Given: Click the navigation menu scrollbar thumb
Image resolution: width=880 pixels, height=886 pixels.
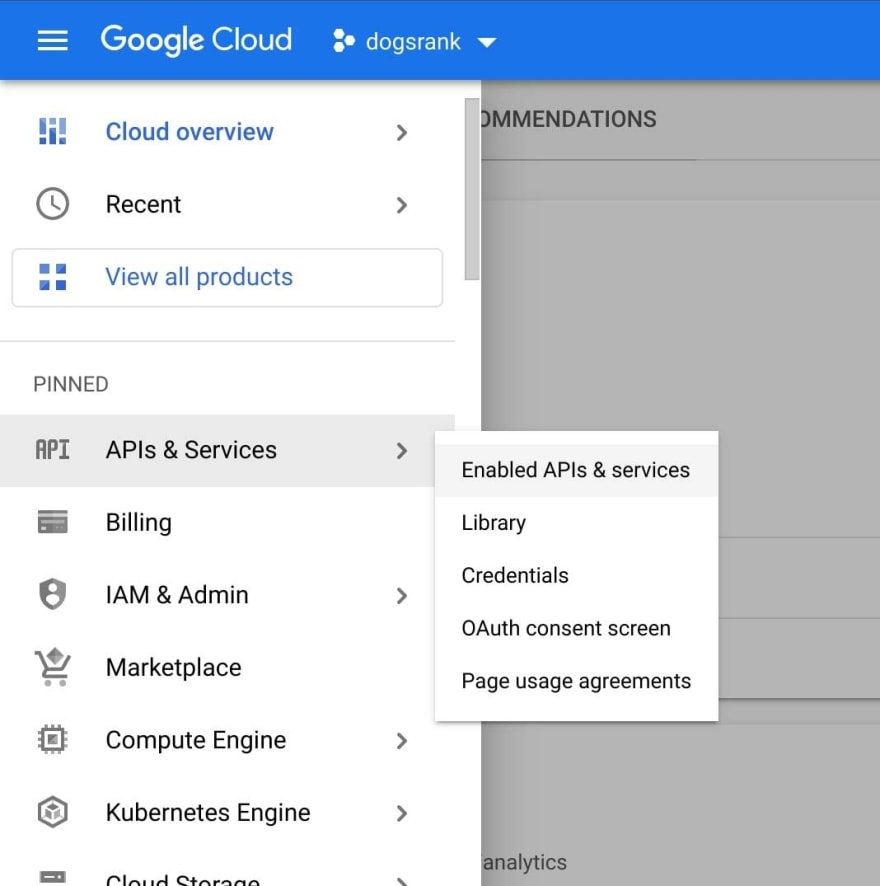Looking at the screenshot, I should [x=472, y=189].
